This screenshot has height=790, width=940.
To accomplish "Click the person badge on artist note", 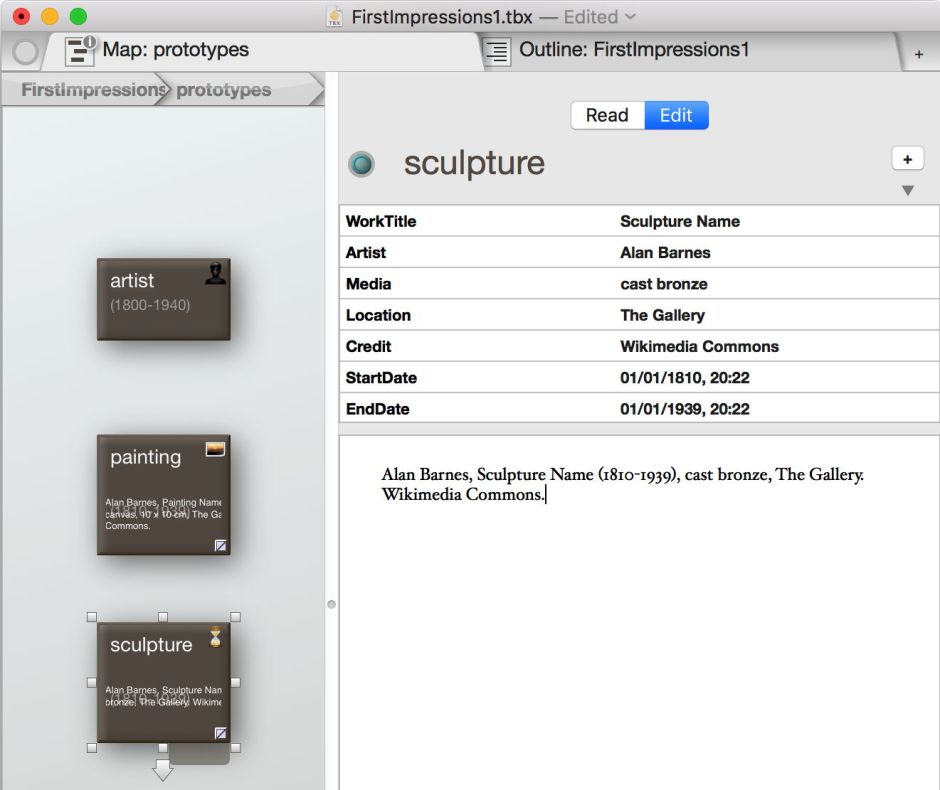I will tap(215, 273).
